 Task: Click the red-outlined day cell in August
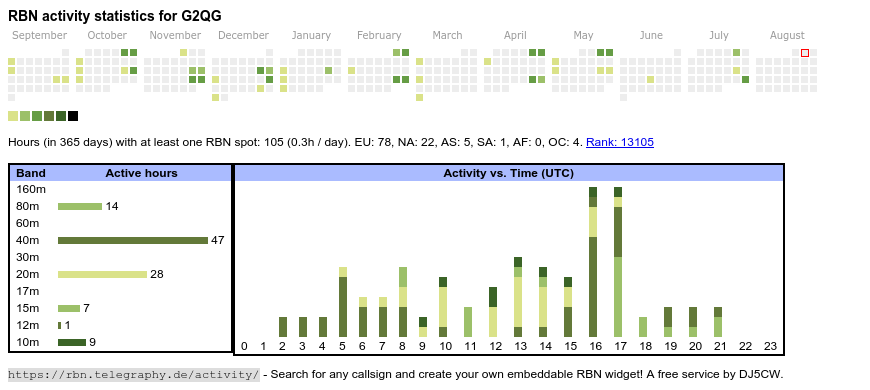pyautogui.click(x=805, y=53)
